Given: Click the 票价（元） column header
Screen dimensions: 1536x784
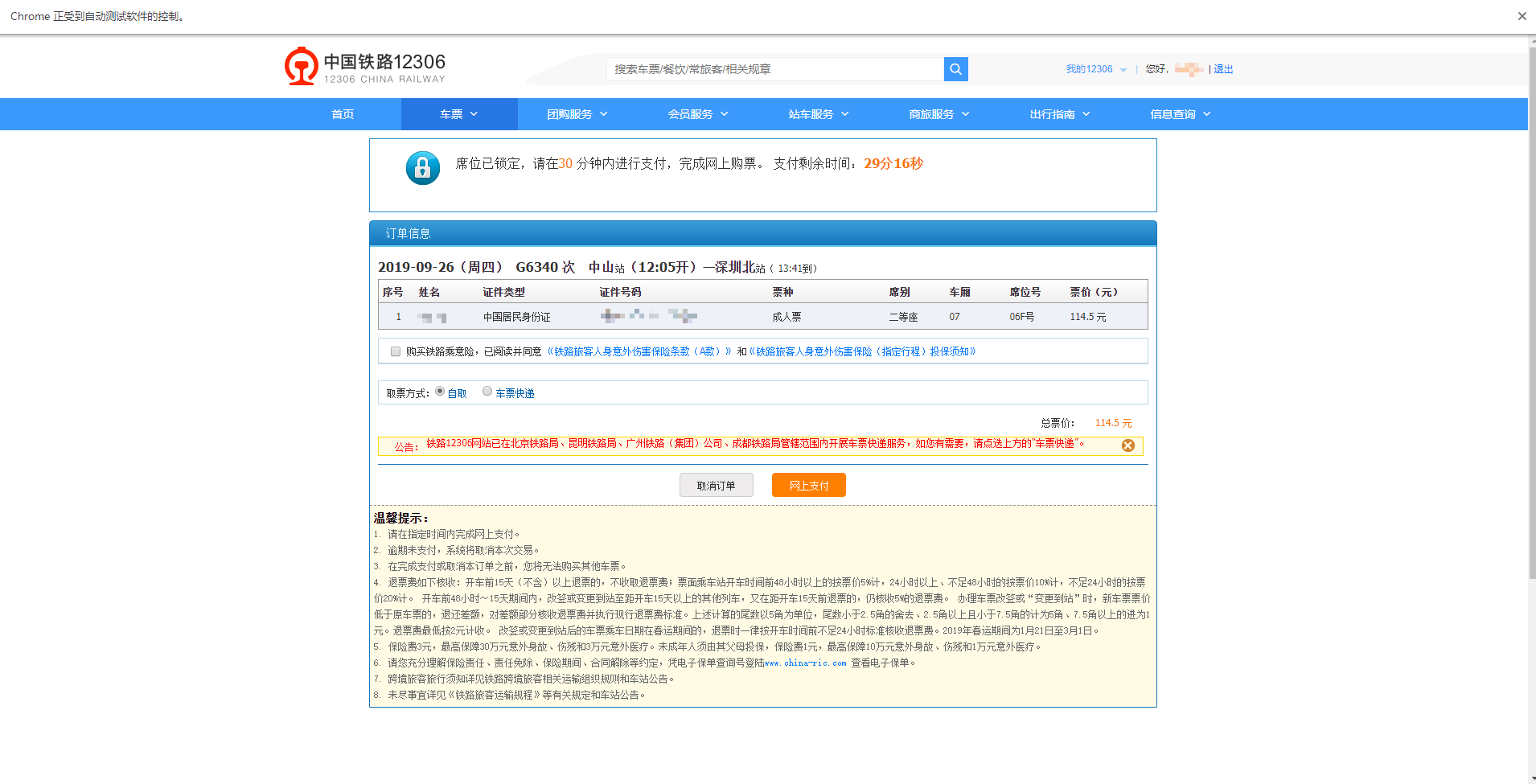Looking at the screenshot, I should click(1094, 292).
